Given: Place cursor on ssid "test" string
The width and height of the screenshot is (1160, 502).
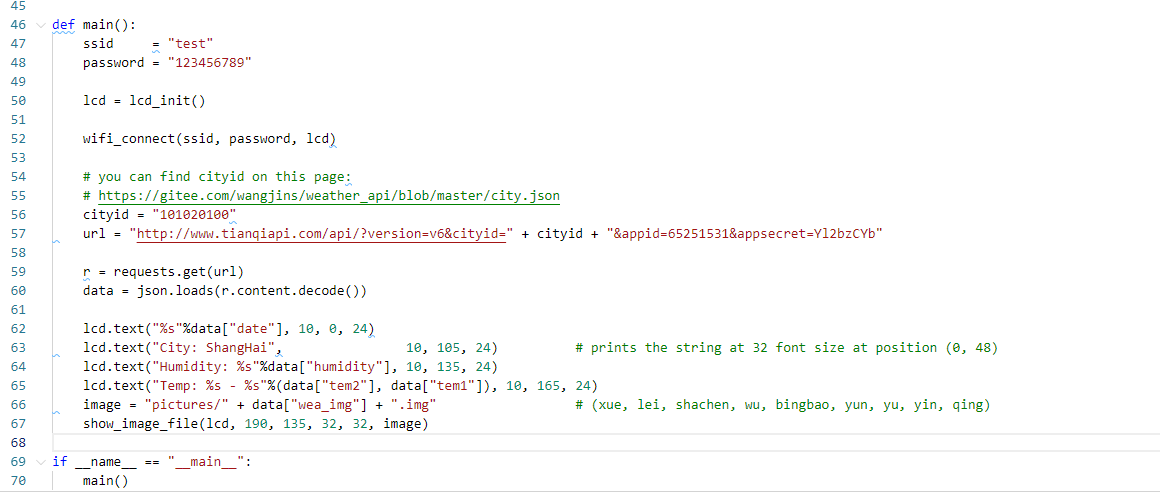Looking at the screenshot, I should pos(191,44).
